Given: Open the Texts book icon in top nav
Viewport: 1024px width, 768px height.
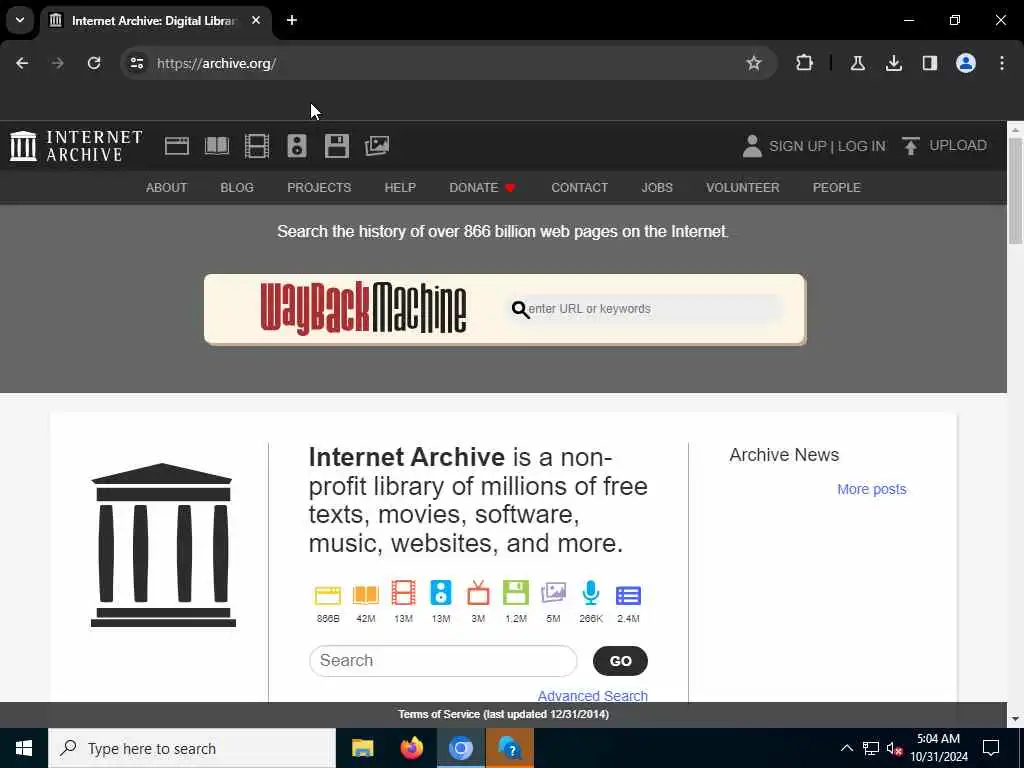Looking at the screenshot, I should (x=217, y=146).
